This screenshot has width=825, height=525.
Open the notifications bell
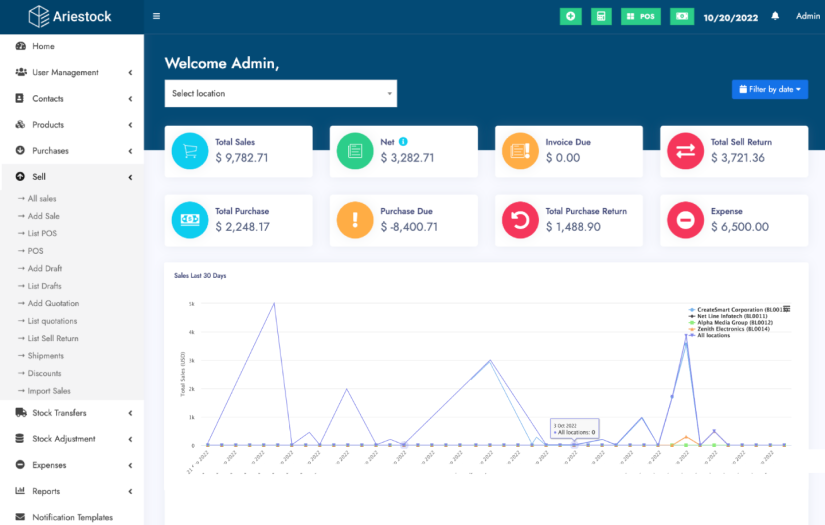point(775,16)
